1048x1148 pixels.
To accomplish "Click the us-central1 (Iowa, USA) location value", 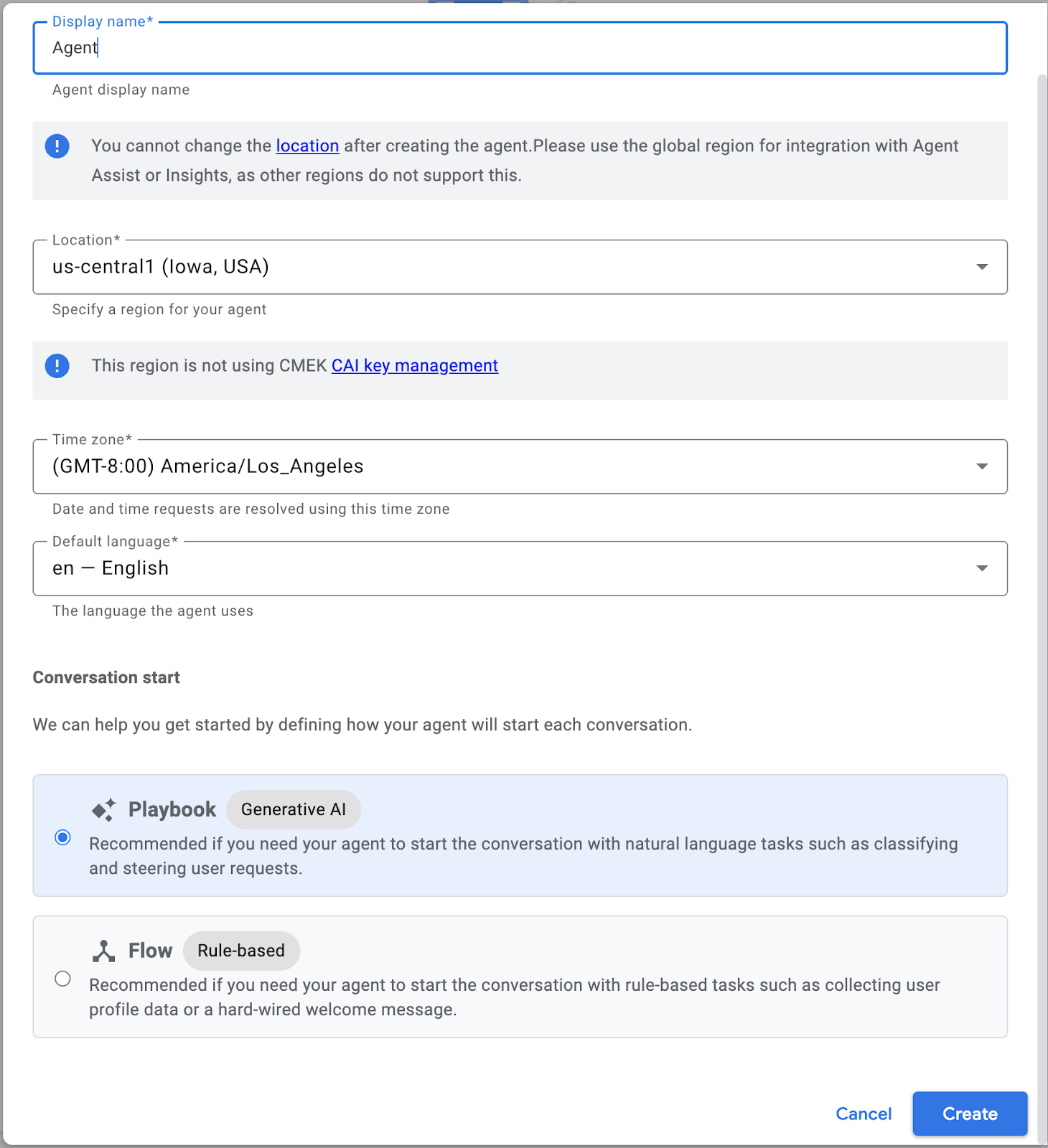I will coord(161,267).
